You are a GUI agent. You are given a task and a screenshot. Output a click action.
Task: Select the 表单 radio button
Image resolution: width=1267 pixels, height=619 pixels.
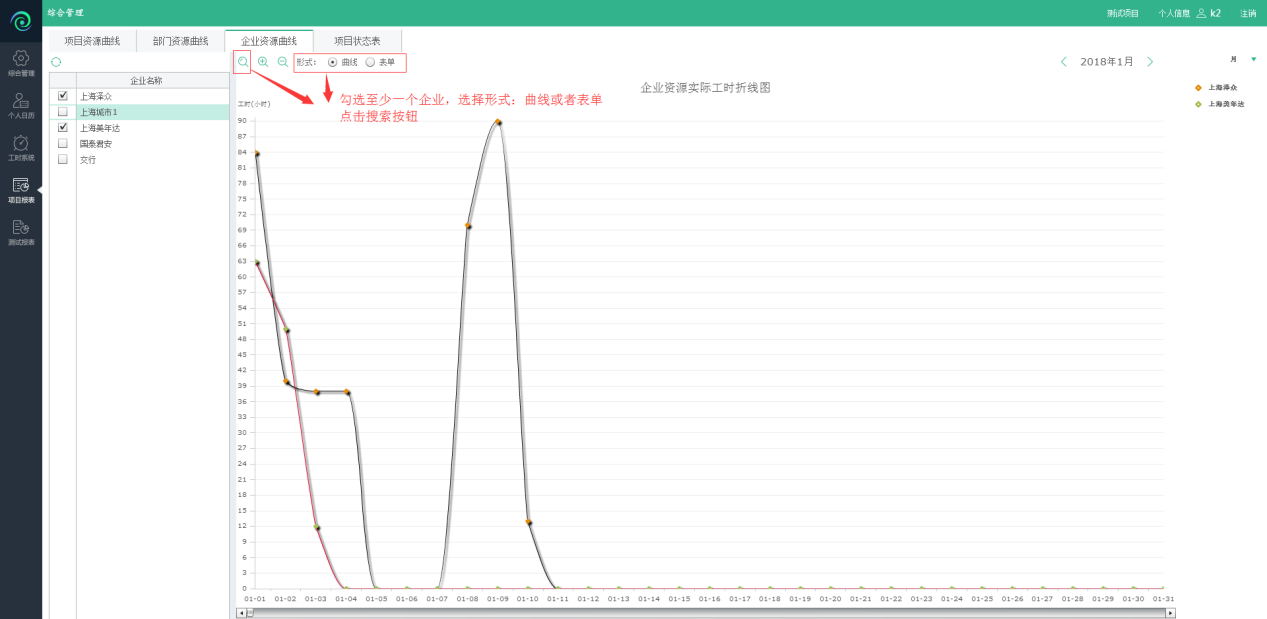(x=371, y=62)
